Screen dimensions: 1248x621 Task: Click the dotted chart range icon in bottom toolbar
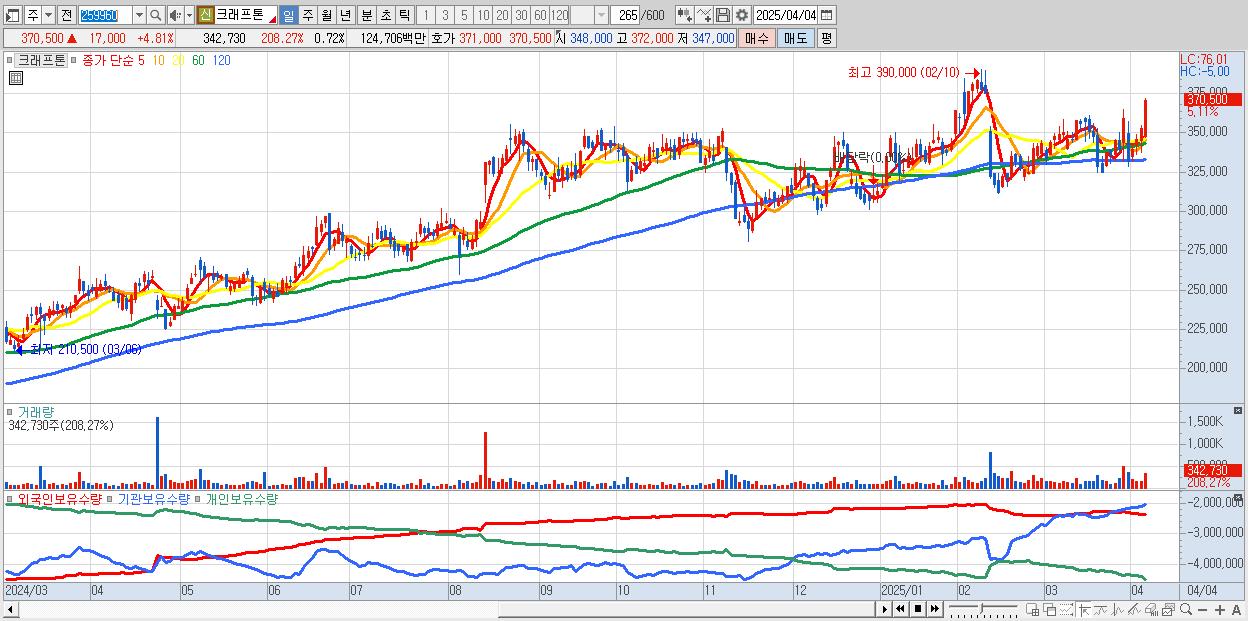pos(1066,610)
